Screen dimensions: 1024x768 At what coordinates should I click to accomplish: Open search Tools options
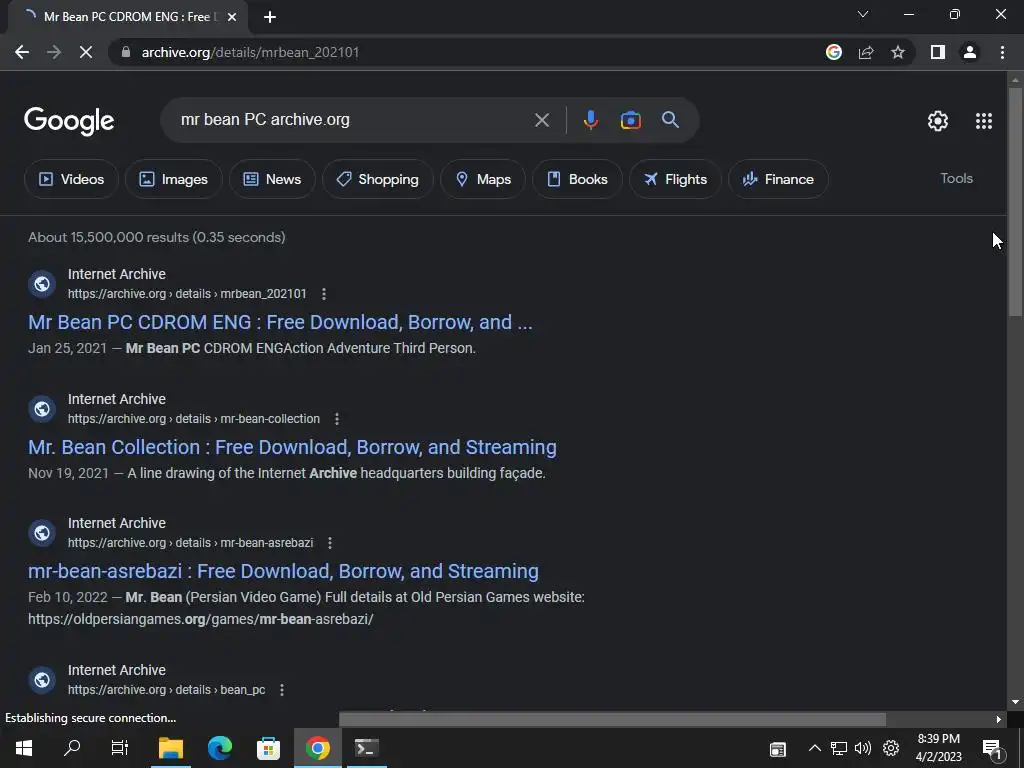(956, 178)
